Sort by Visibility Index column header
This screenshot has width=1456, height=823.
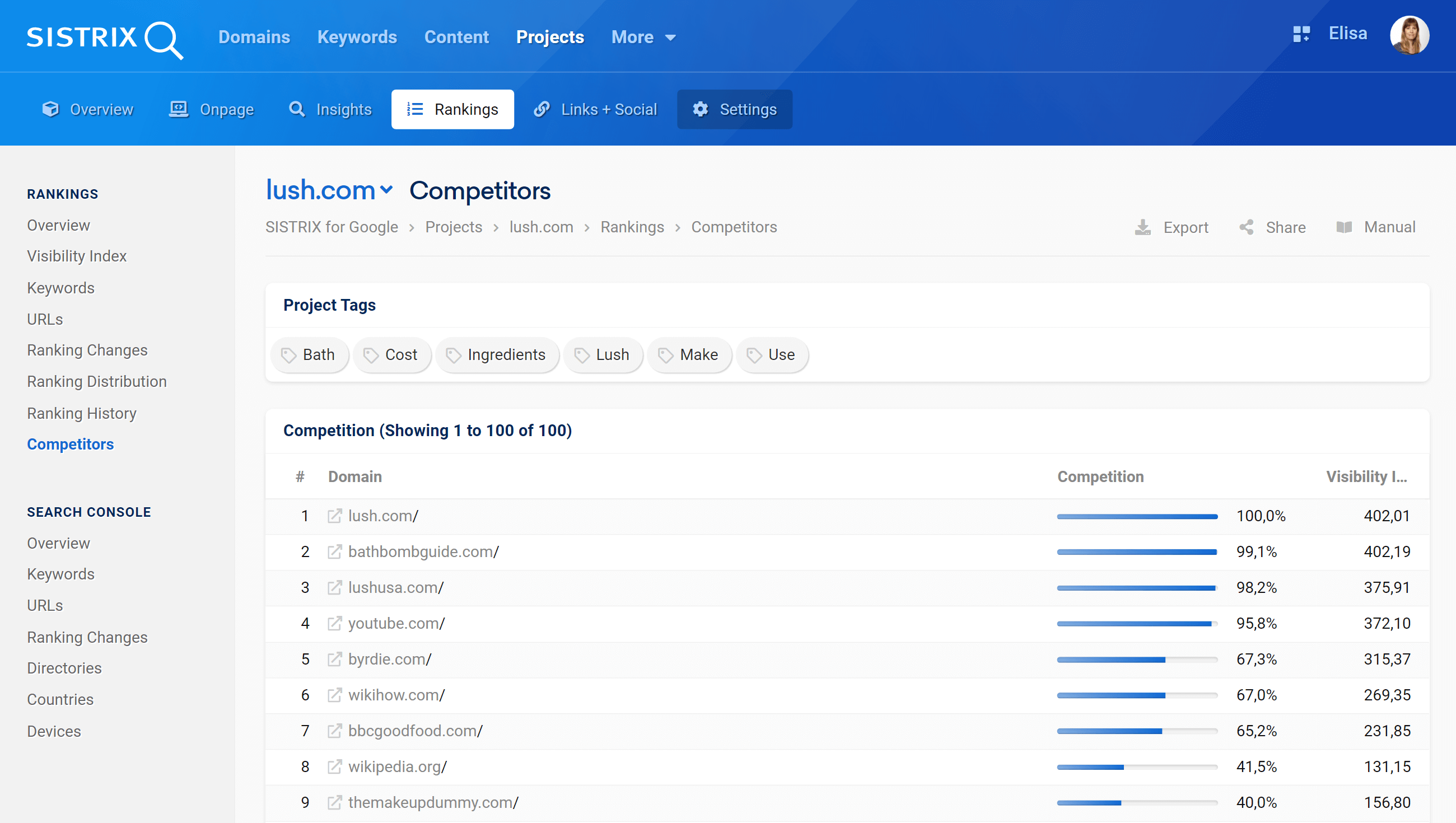pos(1367,476)
